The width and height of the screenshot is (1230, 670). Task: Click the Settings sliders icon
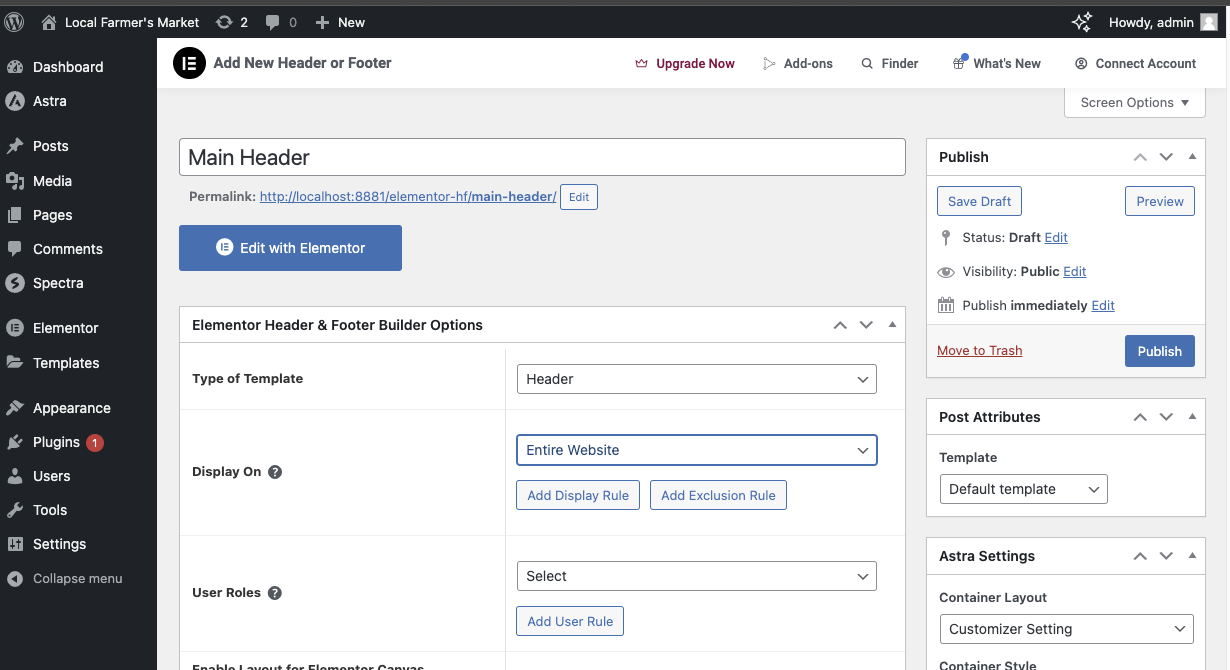pyautogui.click(x=15, y=544)
